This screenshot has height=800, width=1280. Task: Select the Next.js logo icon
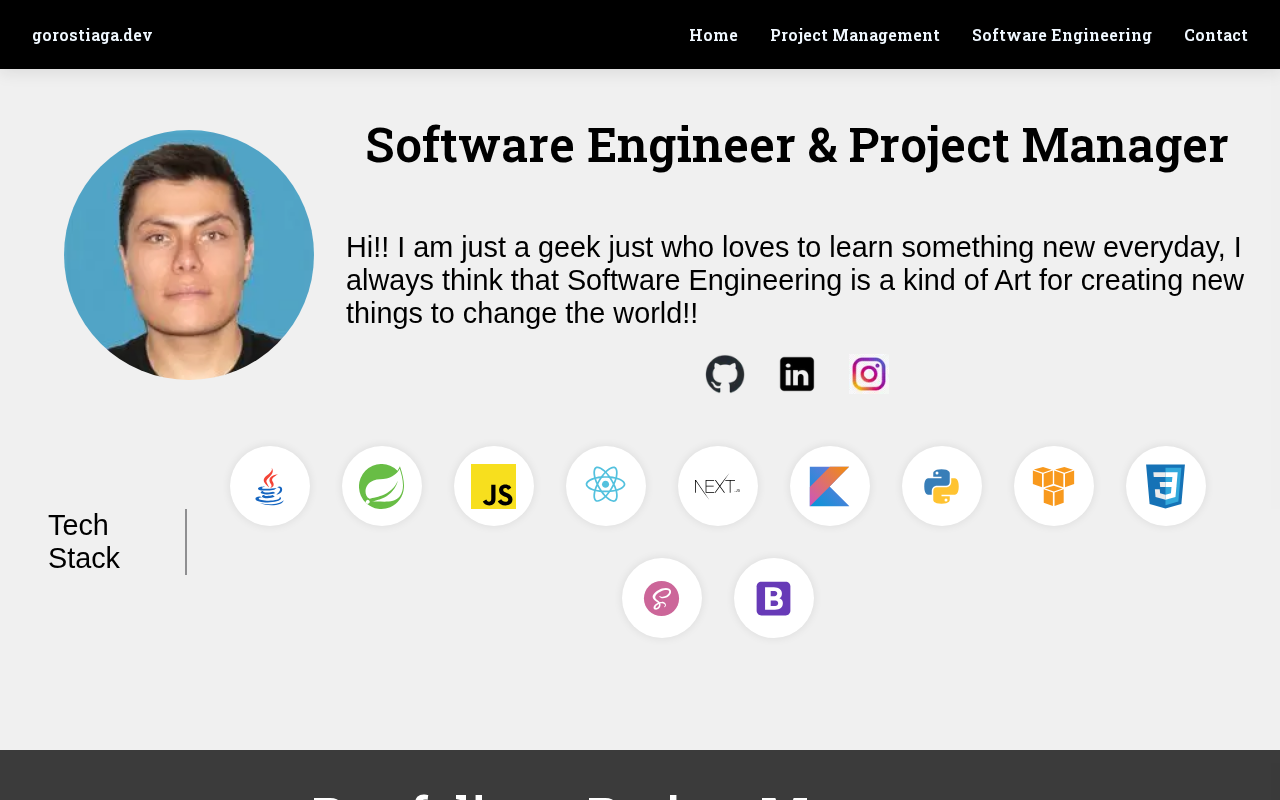pos(718,486)
